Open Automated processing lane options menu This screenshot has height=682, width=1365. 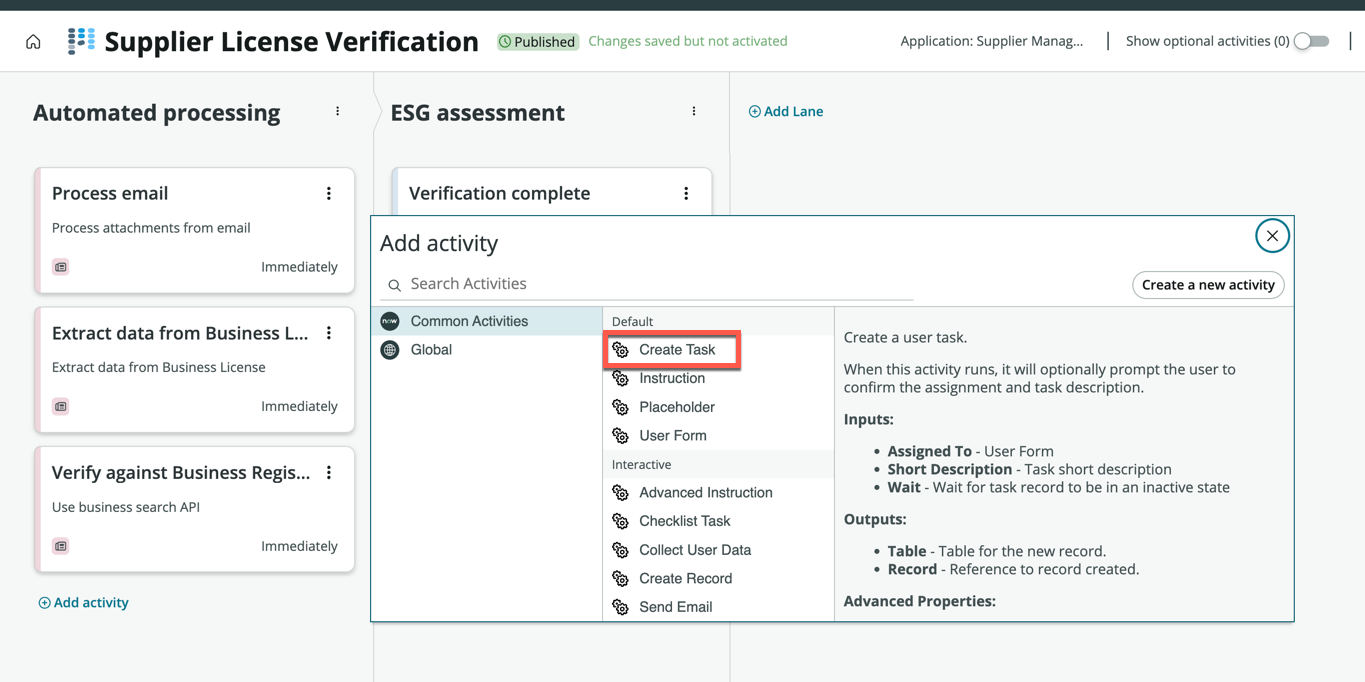(338, 112)
